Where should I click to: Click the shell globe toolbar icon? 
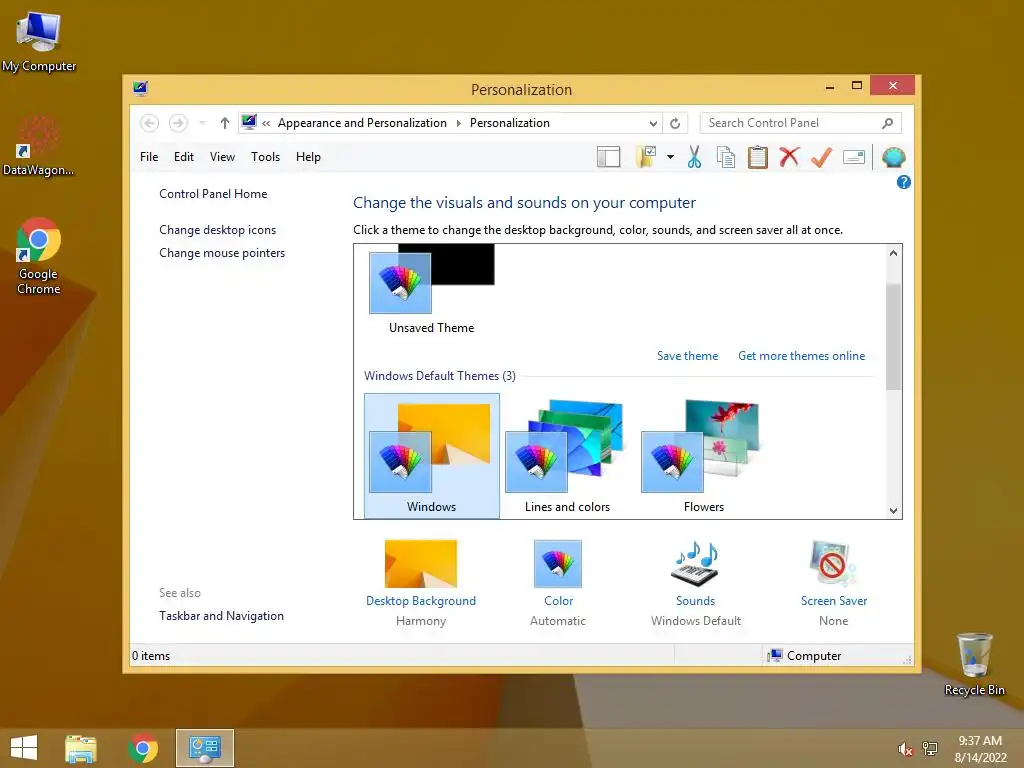coord(893,157)
